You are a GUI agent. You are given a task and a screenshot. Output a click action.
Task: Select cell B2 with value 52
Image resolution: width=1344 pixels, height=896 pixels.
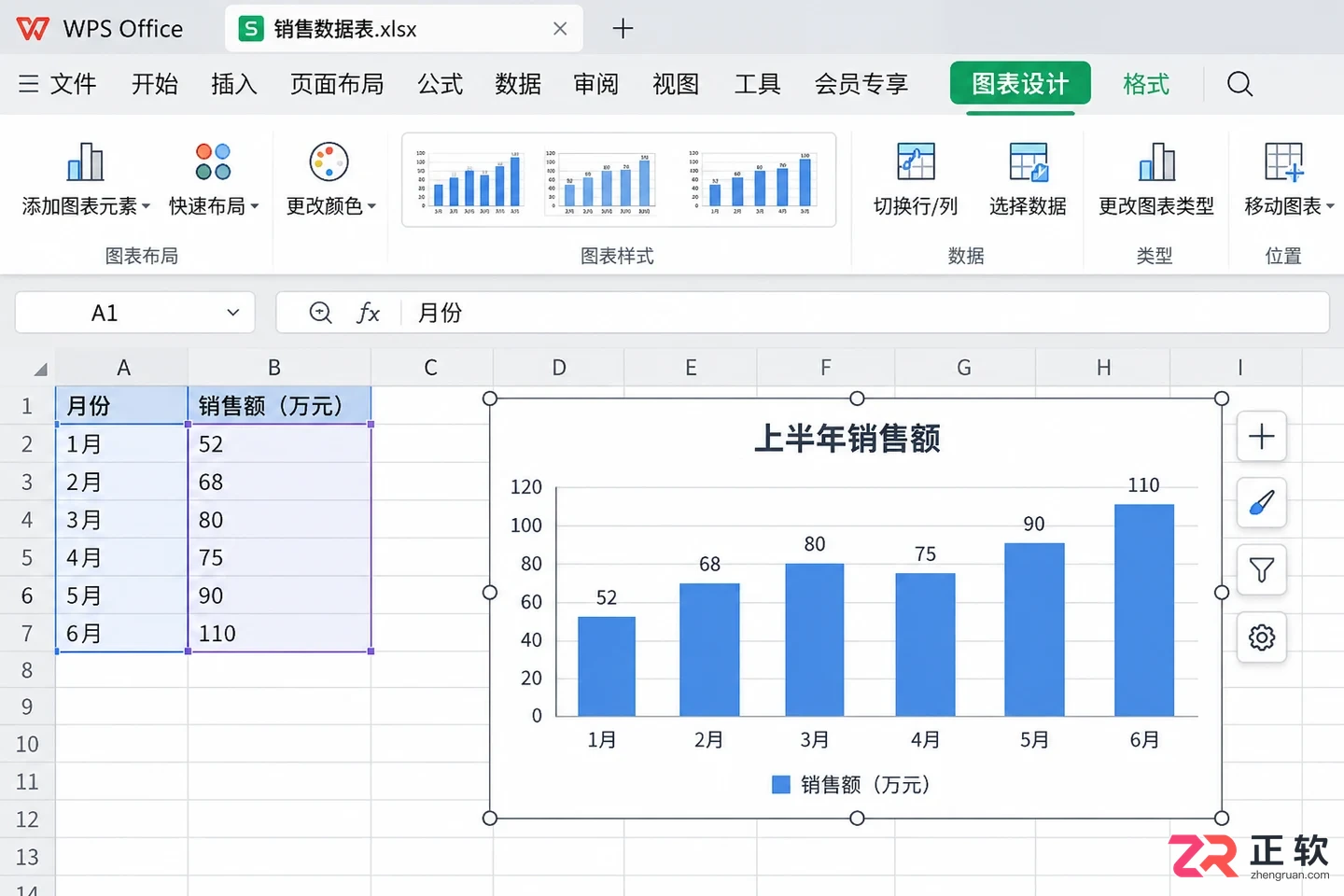pyautogui.click(x=279, y=444)
